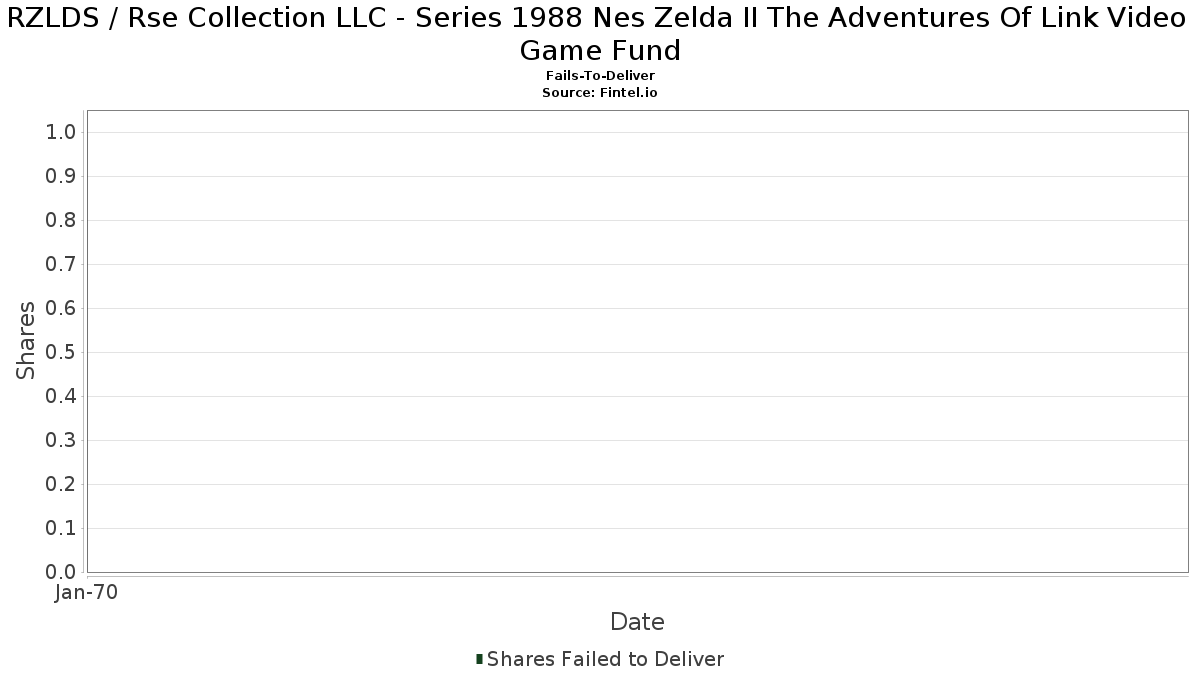1200x675 pixels.
Task: Click the 1.0 y-axis tick label
Action: tap(62, 133)
